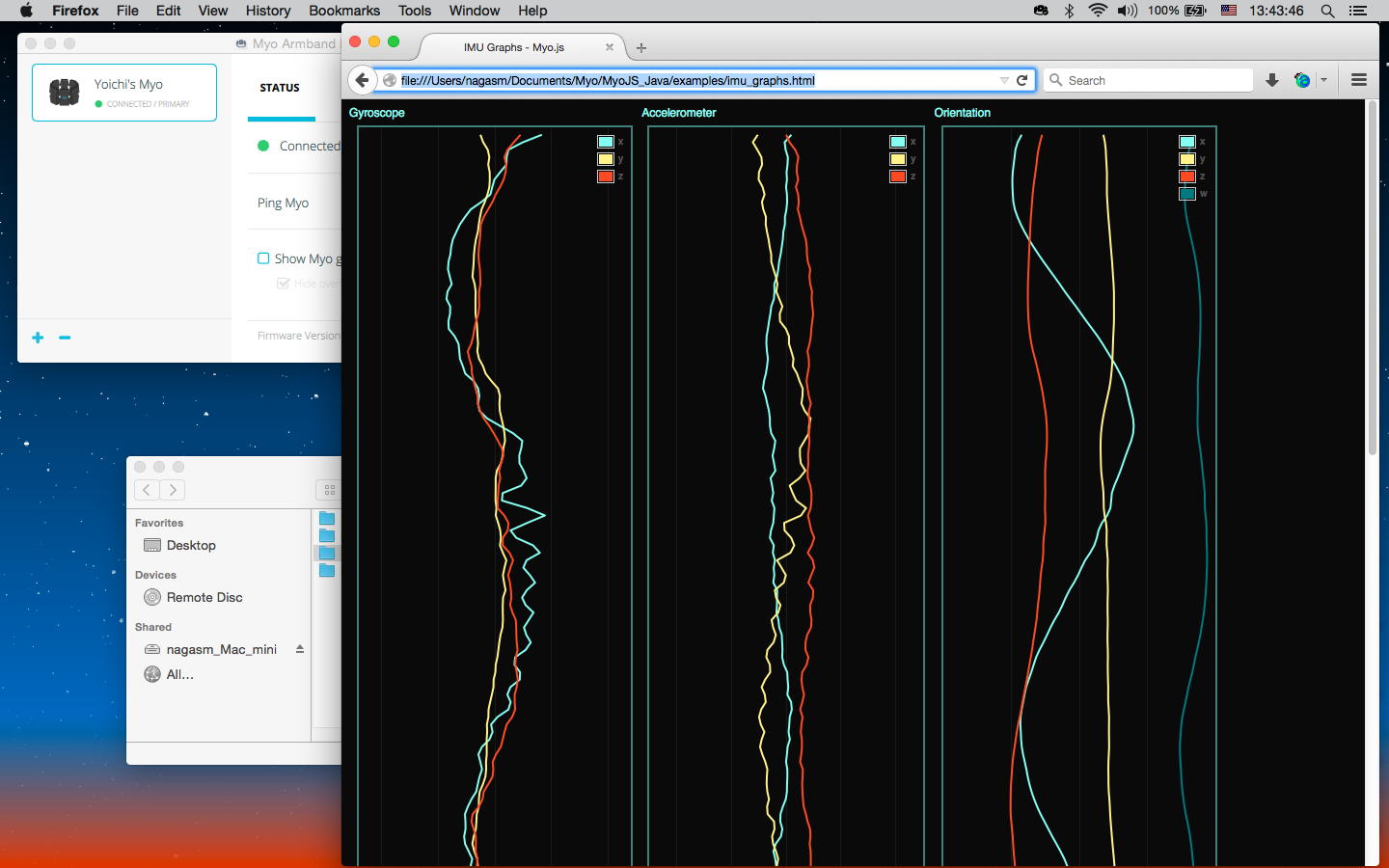Click the Gyroscope y legend swatch
This screenshot has height=868, width=1389.
606,159
